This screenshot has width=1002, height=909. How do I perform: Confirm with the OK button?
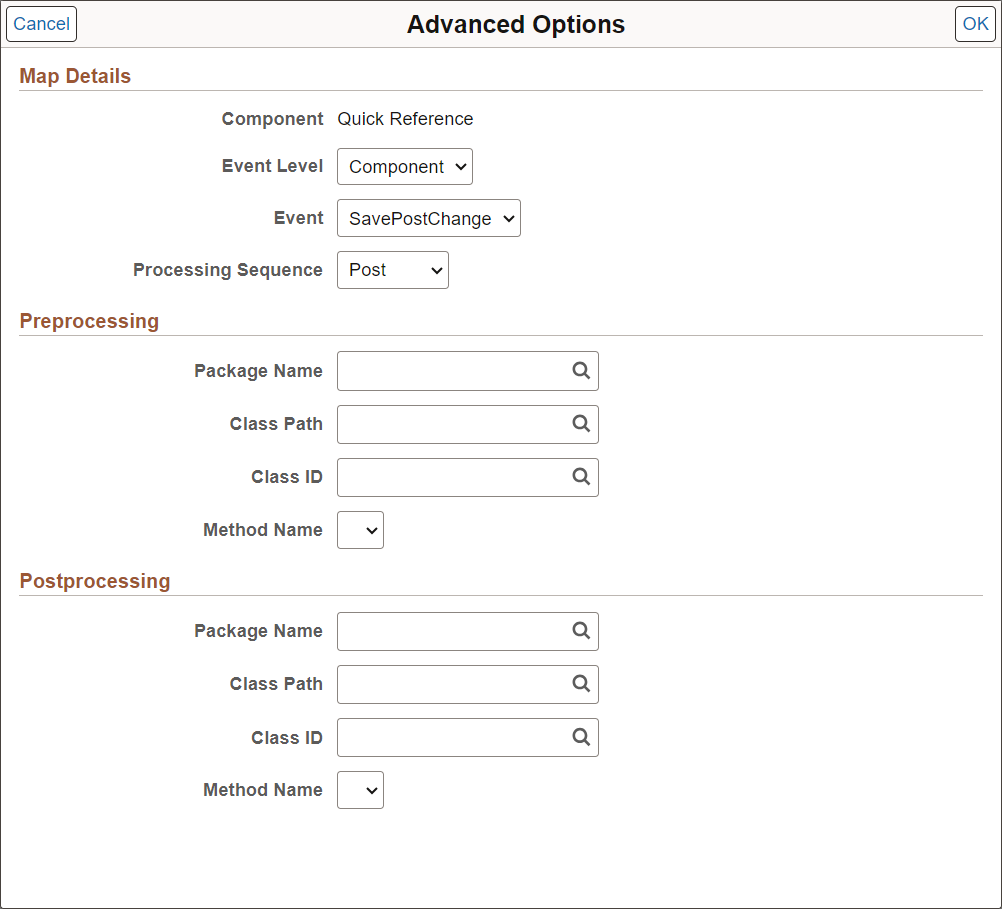tap(975, 24)
